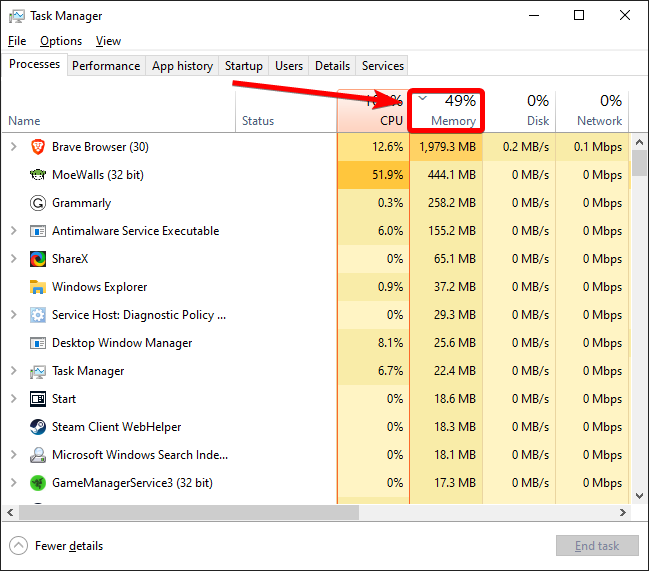Sort processes by Memory column header
Screen dimensions: 649x571
(446, 111)
